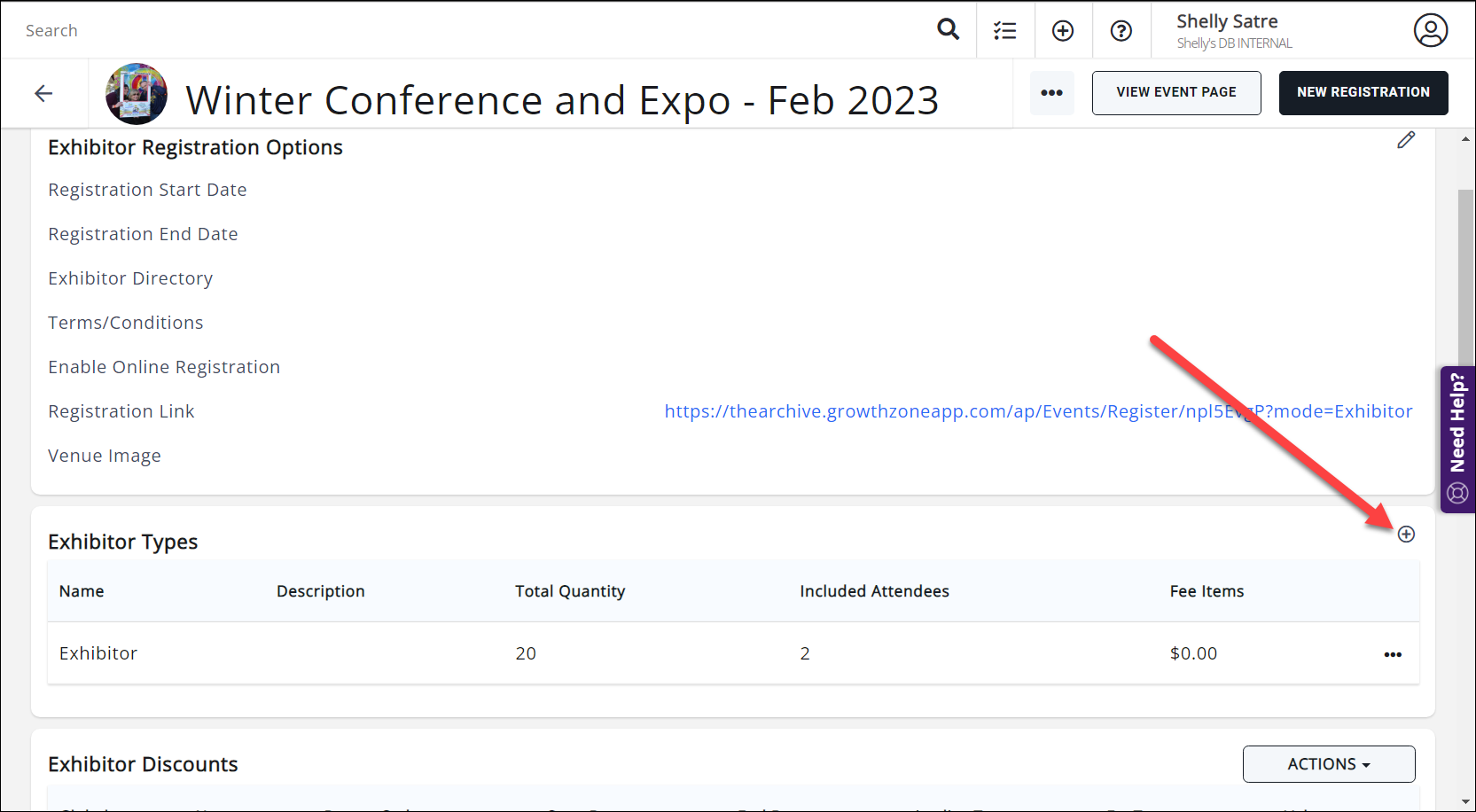Click the New Registration button
The height and width of the screenshot is (812, 1476).
[x=1363, y=93]
